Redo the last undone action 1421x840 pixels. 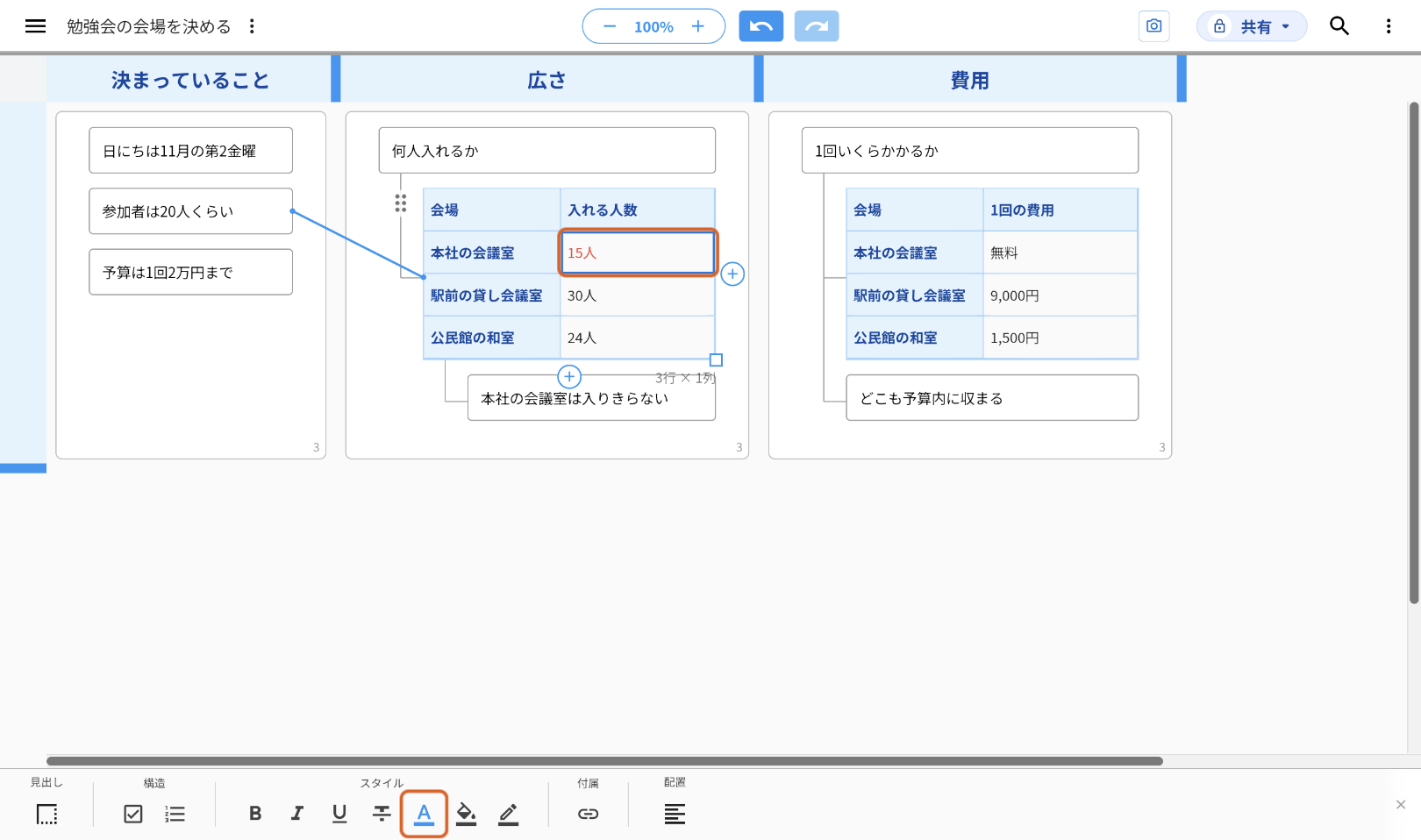point(817,26)
